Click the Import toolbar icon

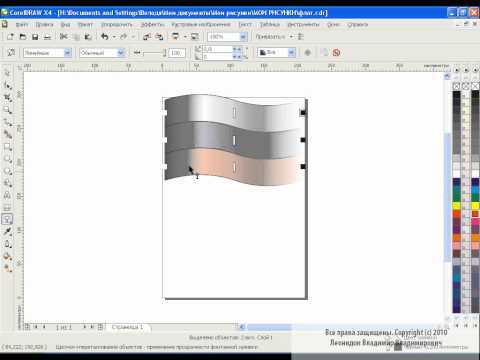click(x=147, y=37)
